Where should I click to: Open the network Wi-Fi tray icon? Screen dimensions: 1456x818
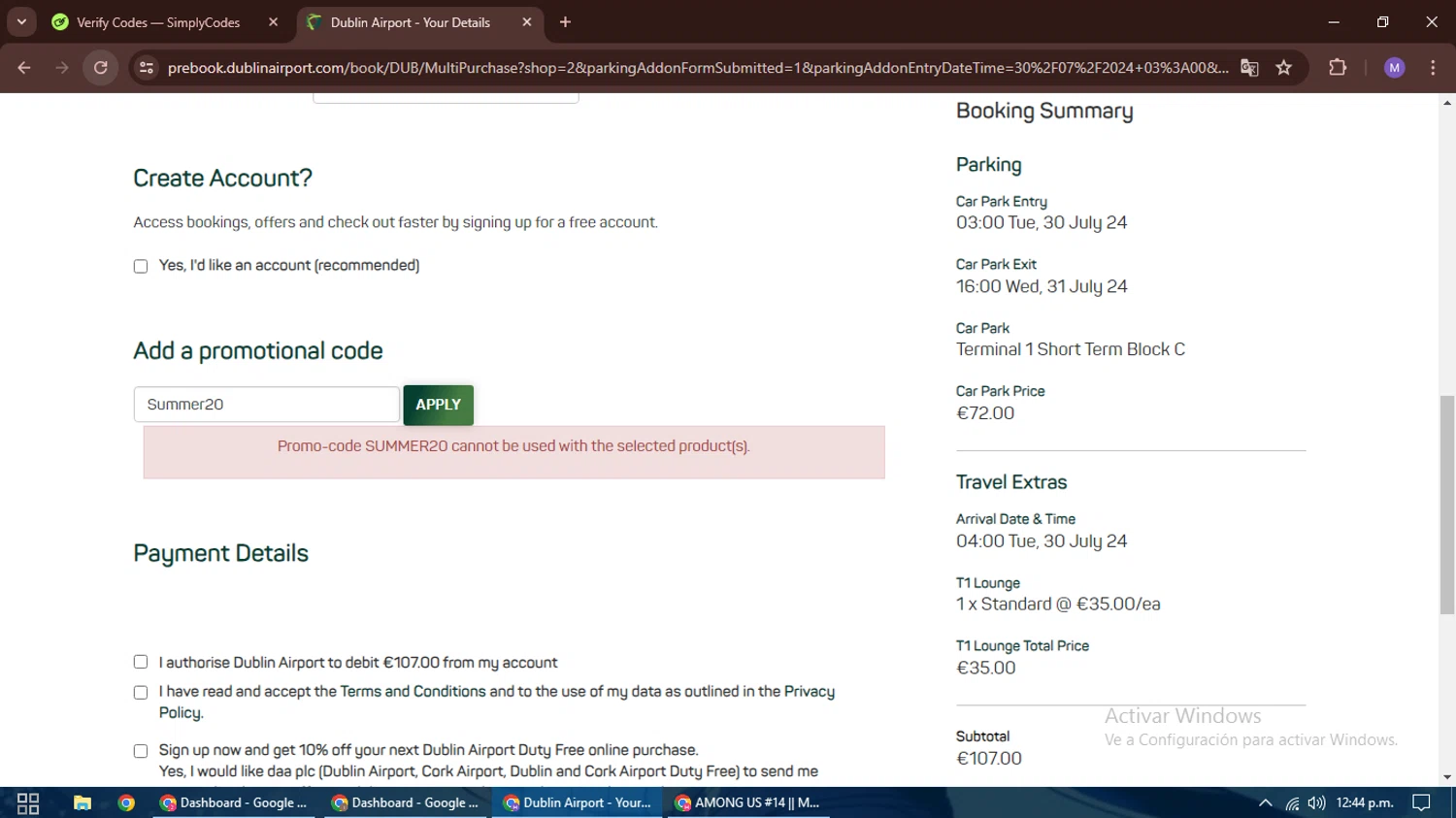1292,802
